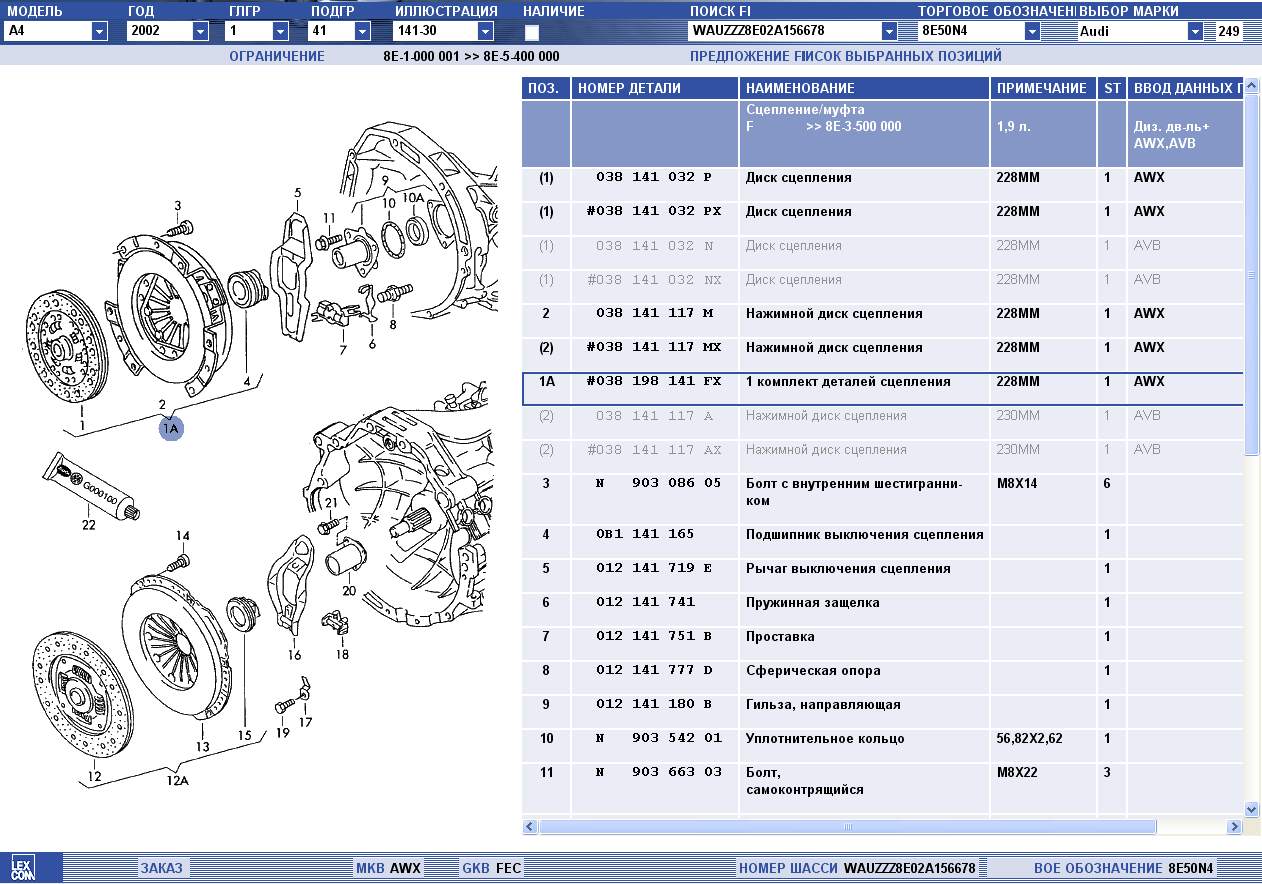The image size is (1262, 884).
Task: Click right arrow of horizontal scrollbar
Action: 1236,827
